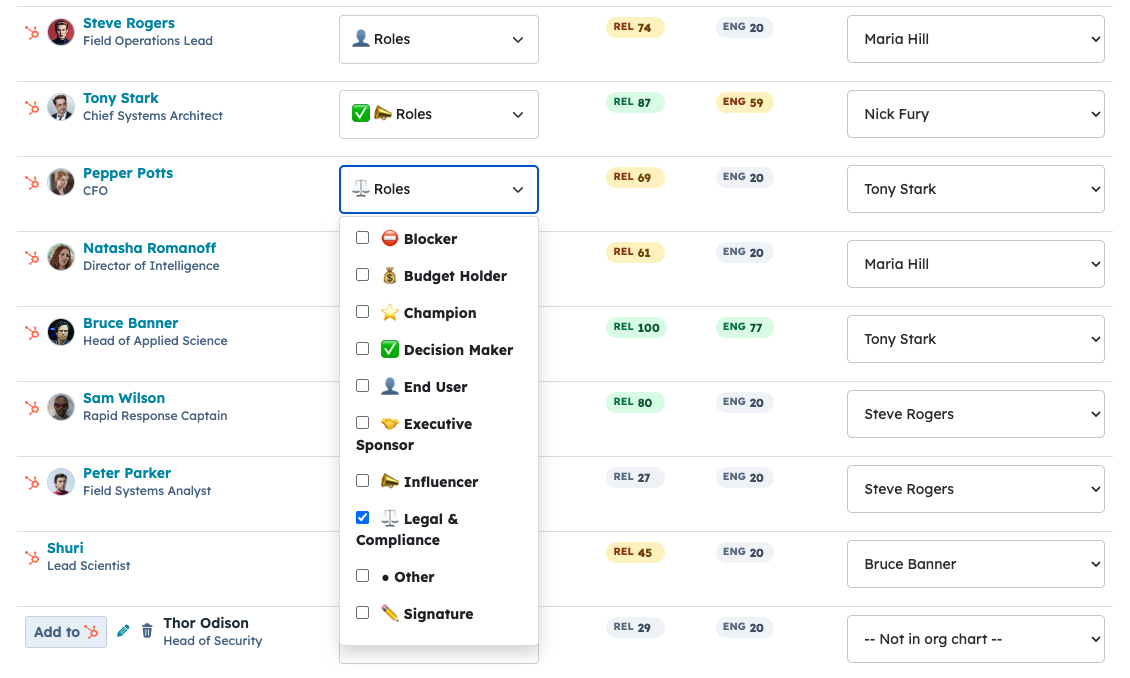
Task: Uncheck the Legal & Compliance checkbox
Action: 362,518
